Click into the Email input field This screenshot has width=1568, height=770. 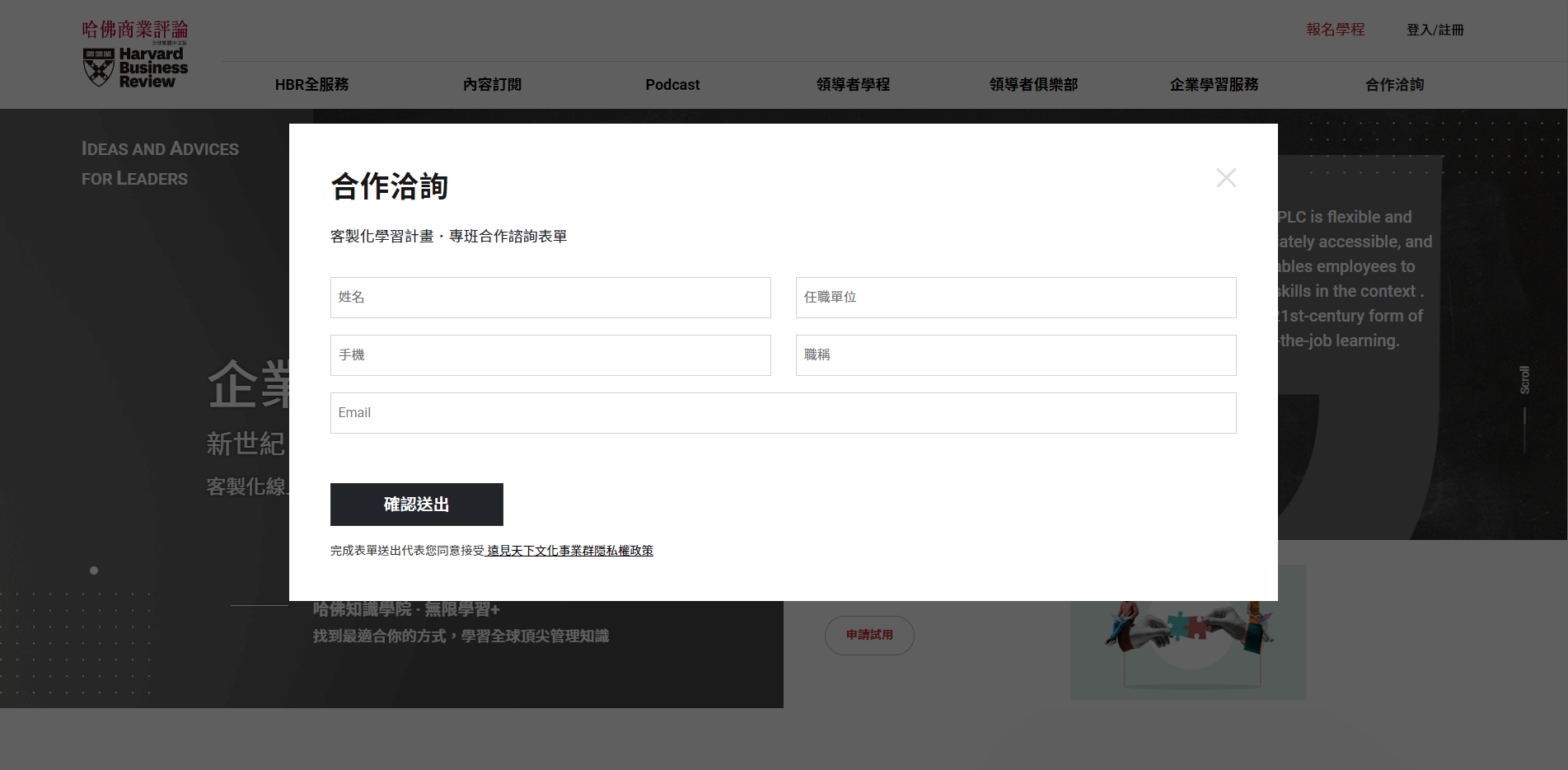click(783, 413)
